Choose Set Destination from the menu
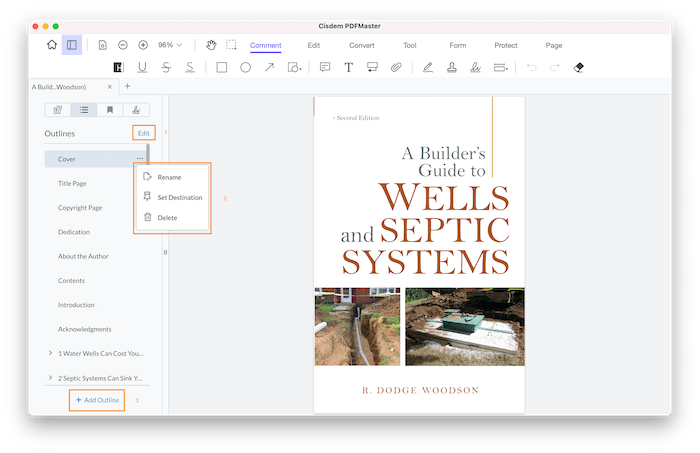This screenshot has height=453, width=700. pos(172,197)
